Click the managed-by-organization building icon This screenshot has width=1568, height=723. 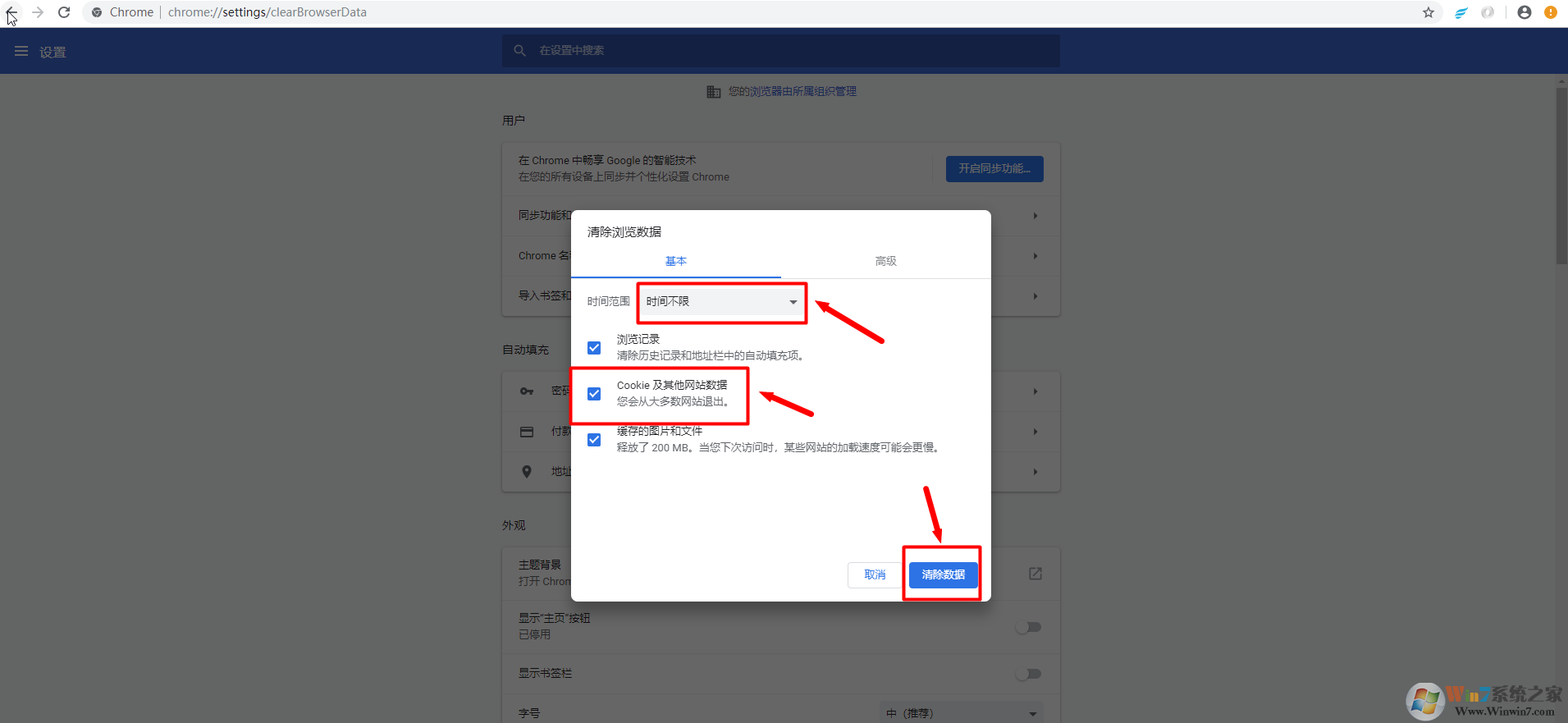714,92
